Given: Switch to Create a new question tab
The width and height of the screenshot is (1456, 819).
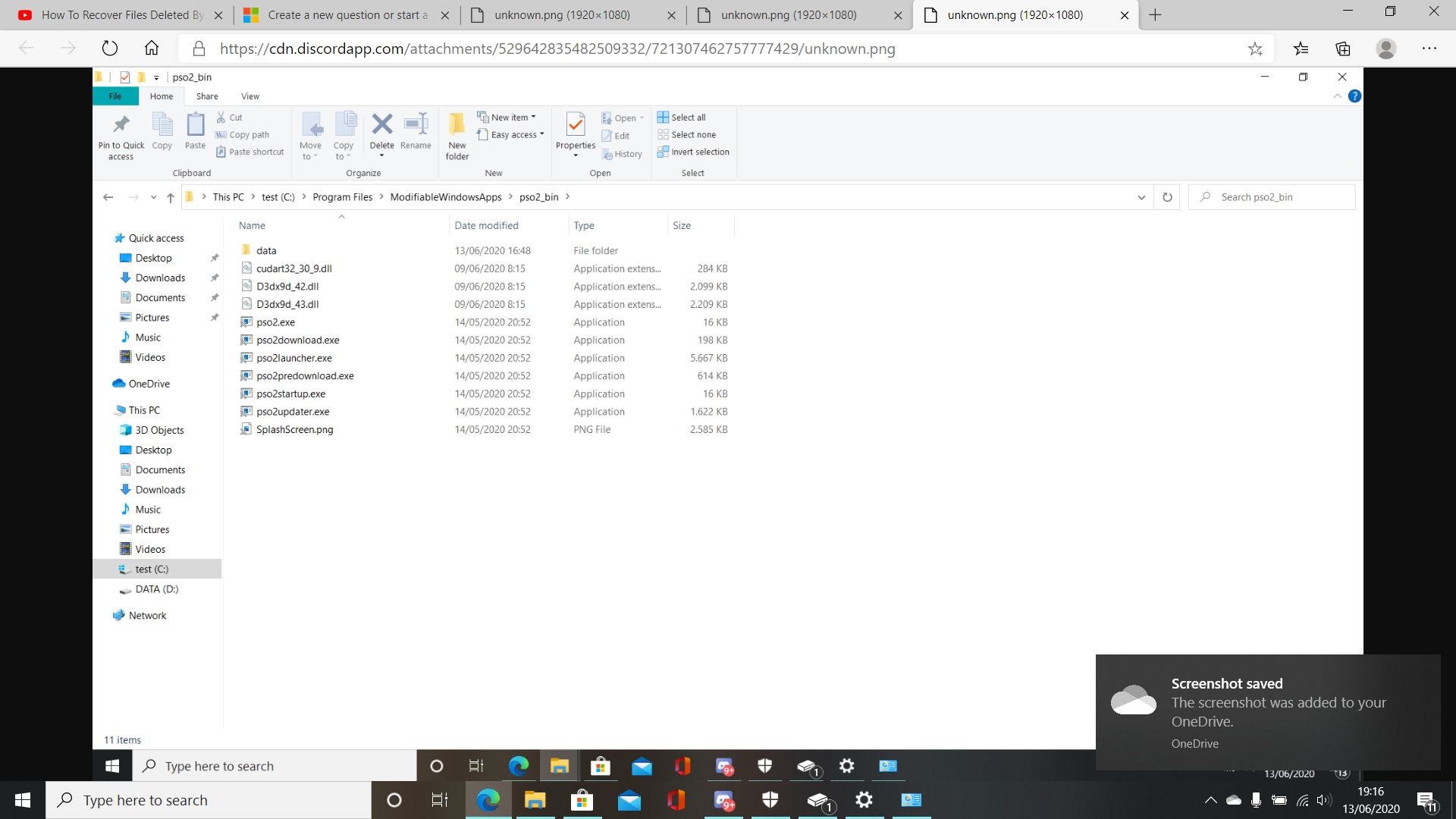Looking at the screenshot, I should (347, 15).
